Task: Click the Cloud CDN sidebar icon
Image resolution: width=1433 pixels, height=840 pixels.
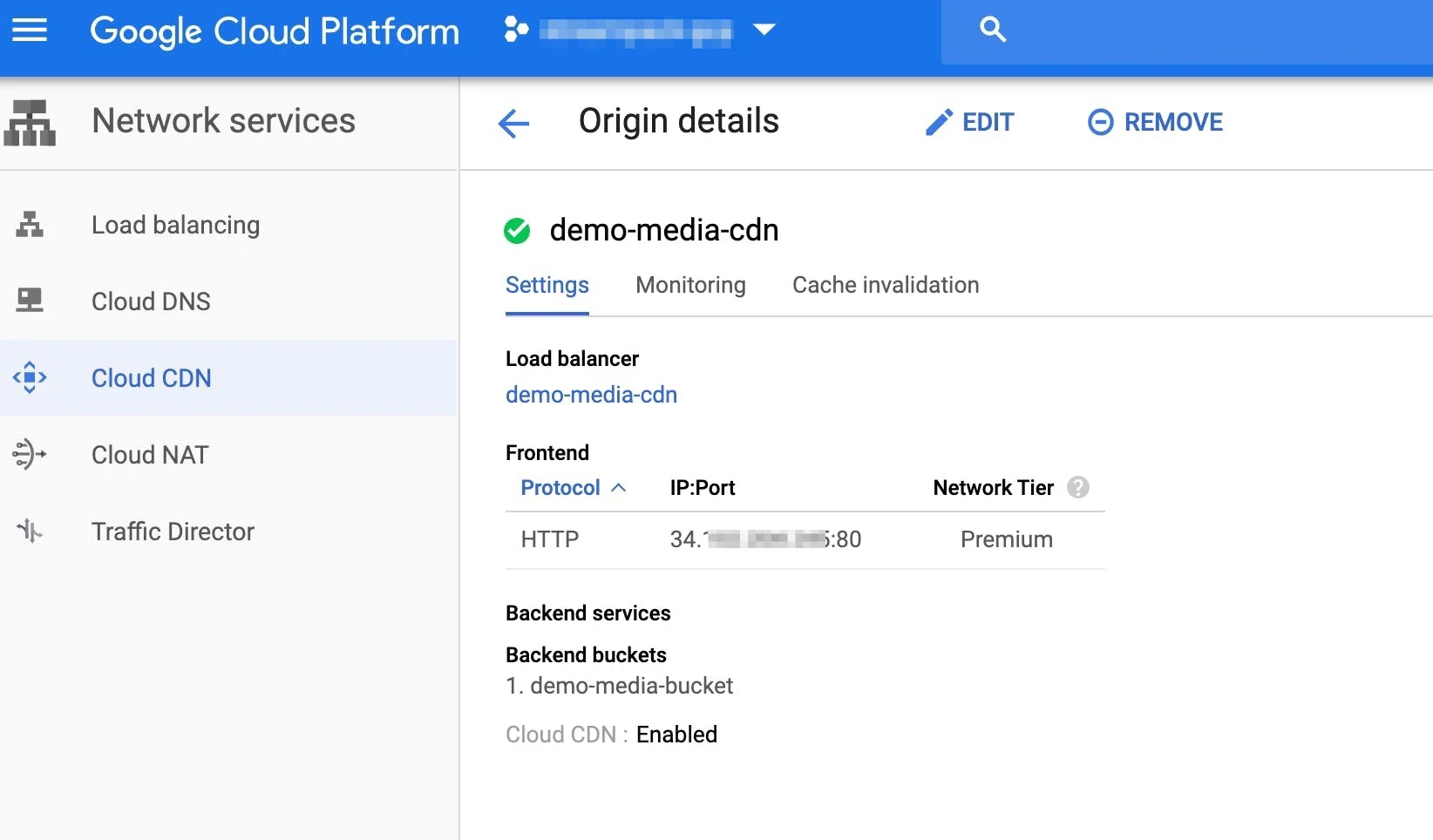Action: pyautogui.click(x=30, y=377)
